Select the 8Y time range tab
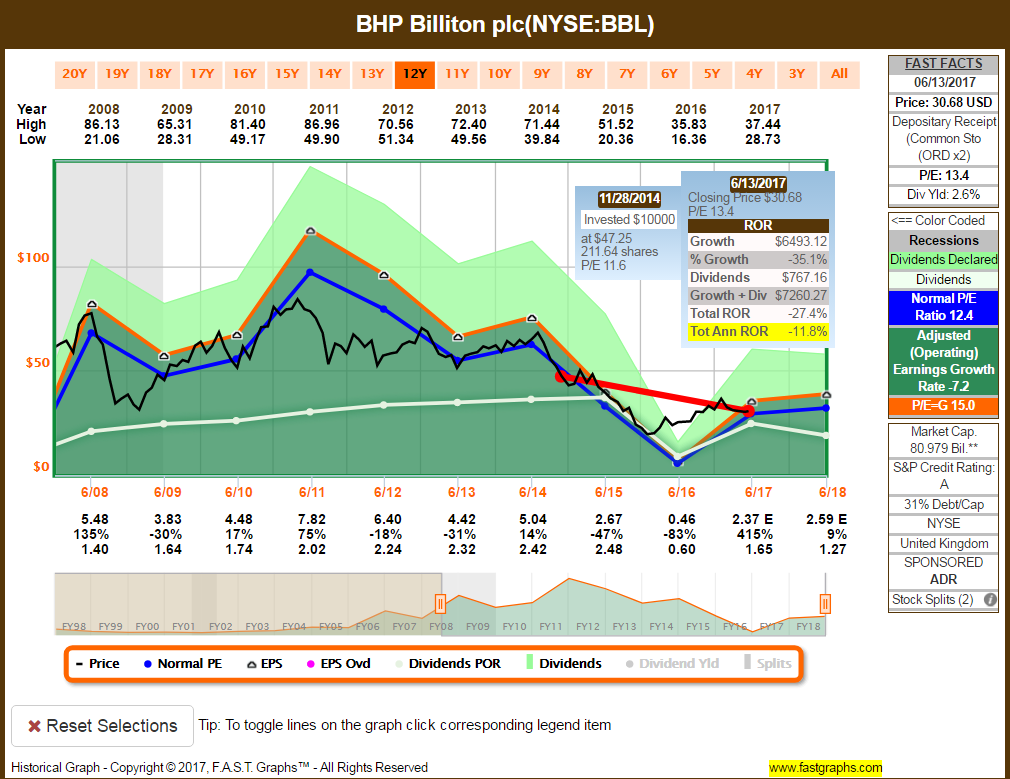1010x779 pixels. coord(585,74)
